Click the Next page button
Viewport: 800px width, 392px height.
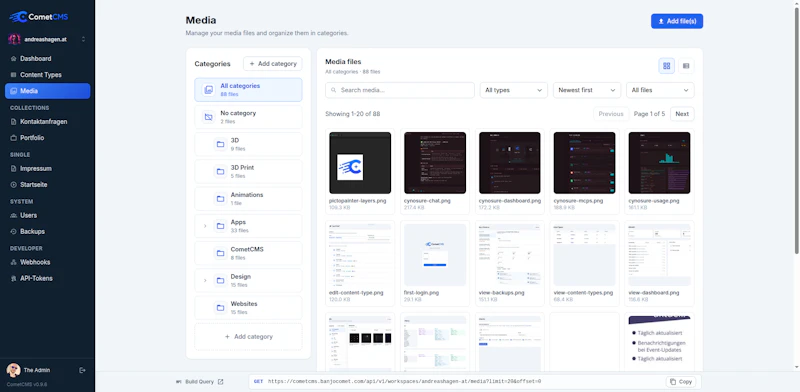pyautogui.click(x=682, y=114)
